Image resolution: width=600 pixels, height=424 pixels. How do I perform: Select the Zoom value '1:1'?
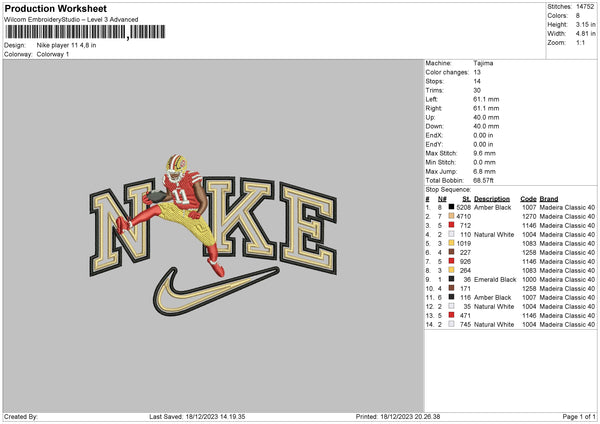580,42
